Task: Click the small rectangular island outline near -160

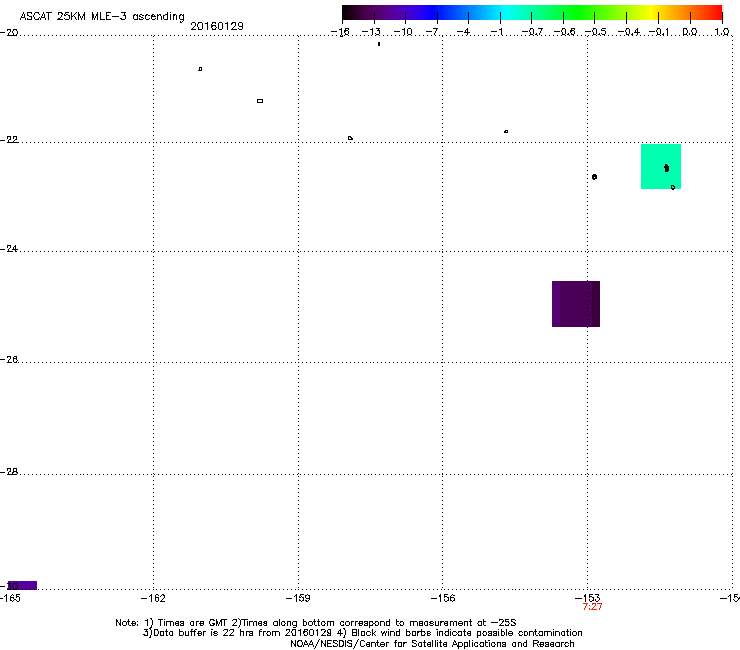Action: [x=260, y=101]
